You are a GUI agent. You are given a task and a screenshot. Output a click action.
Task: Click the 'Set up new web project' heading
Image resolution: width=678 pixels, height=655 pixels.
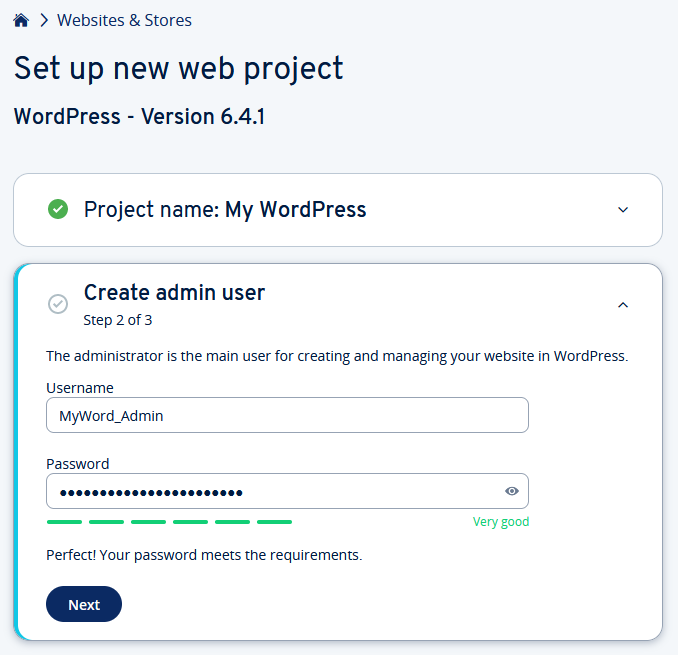point(178,68)
